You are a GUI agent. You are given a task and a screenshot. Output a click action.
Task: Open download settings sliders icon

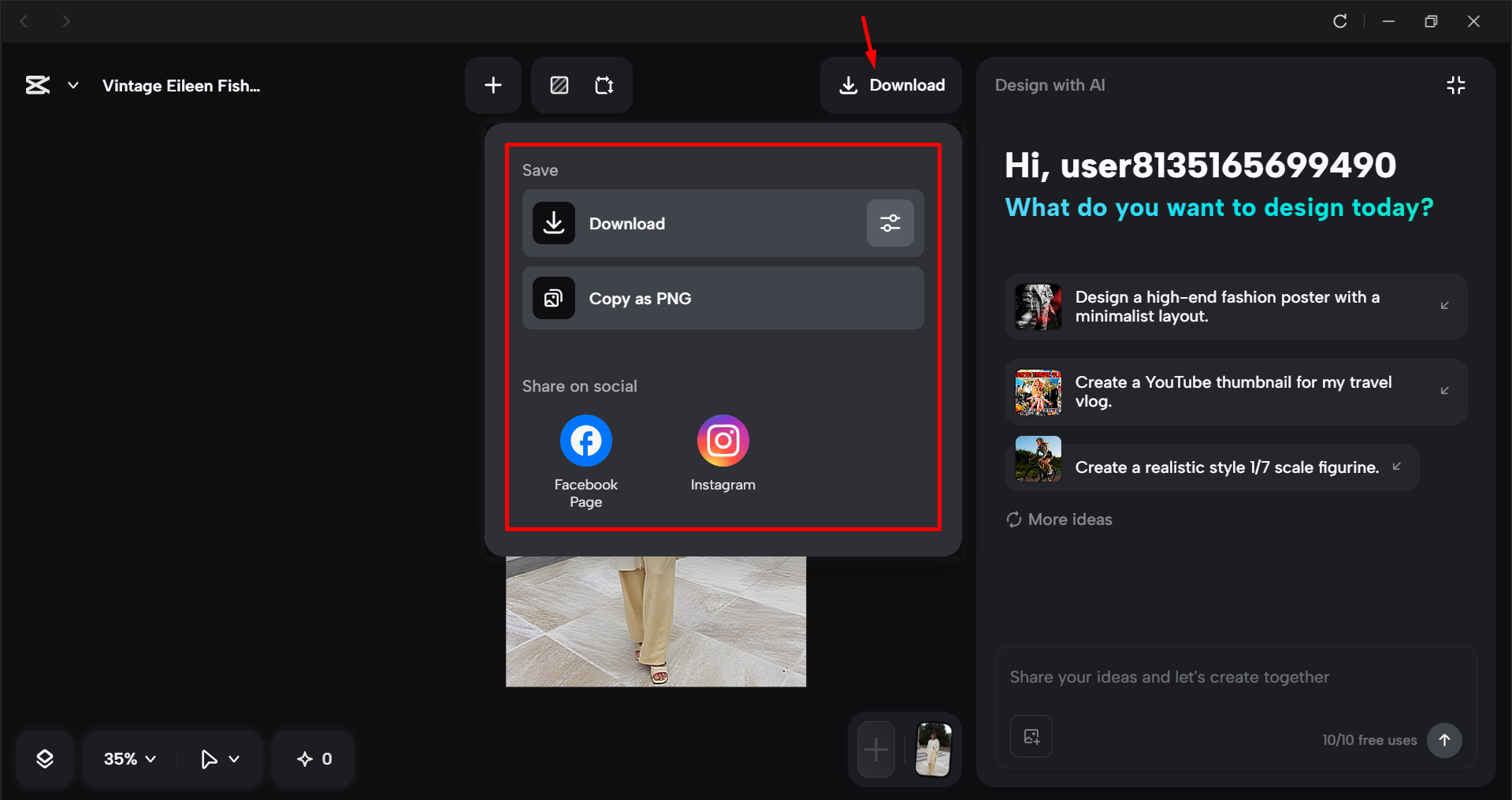click(890, 223)
